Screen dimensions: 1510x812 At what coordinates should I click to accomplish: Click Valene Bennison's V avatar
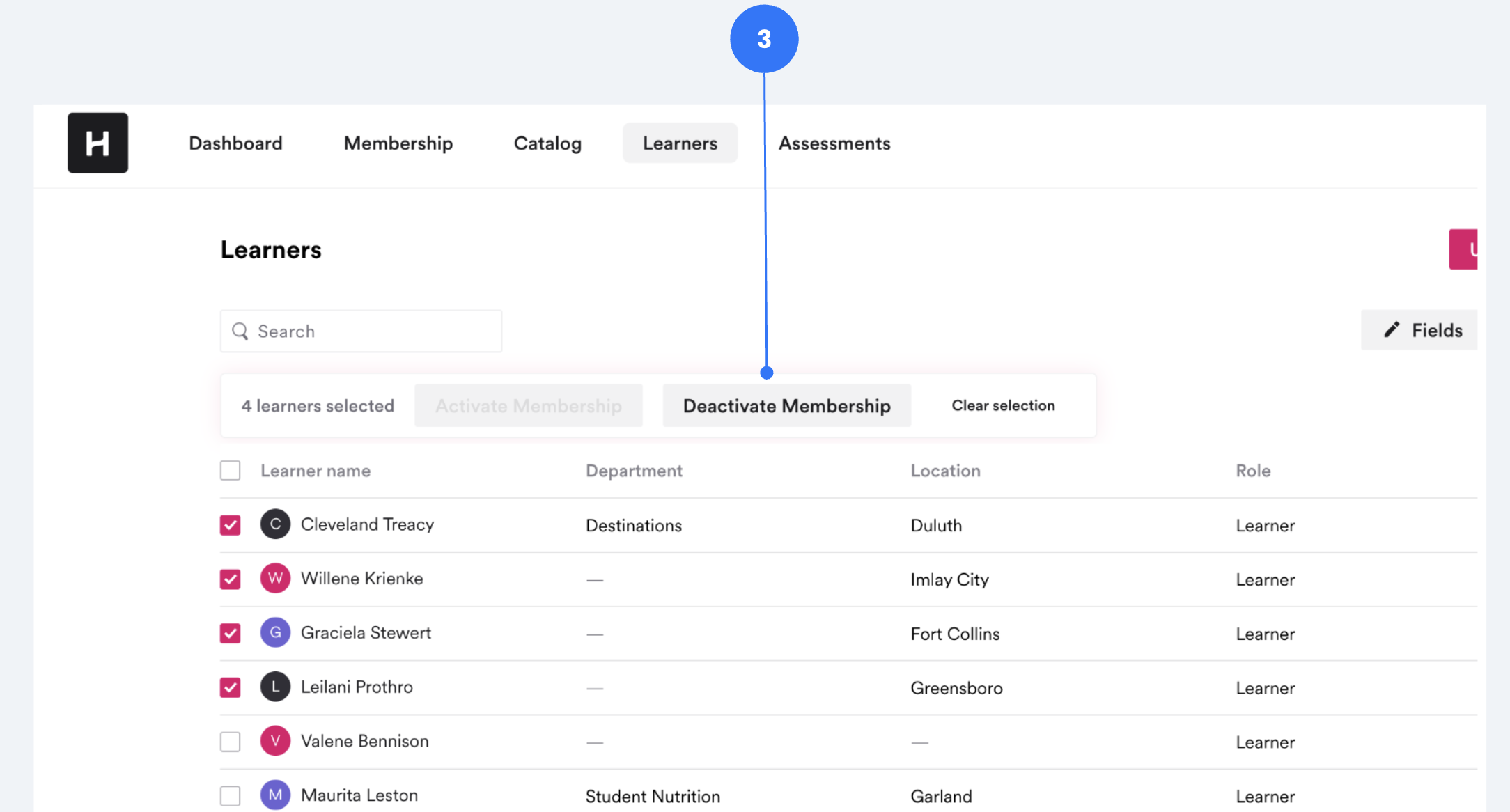click(275, 741)
